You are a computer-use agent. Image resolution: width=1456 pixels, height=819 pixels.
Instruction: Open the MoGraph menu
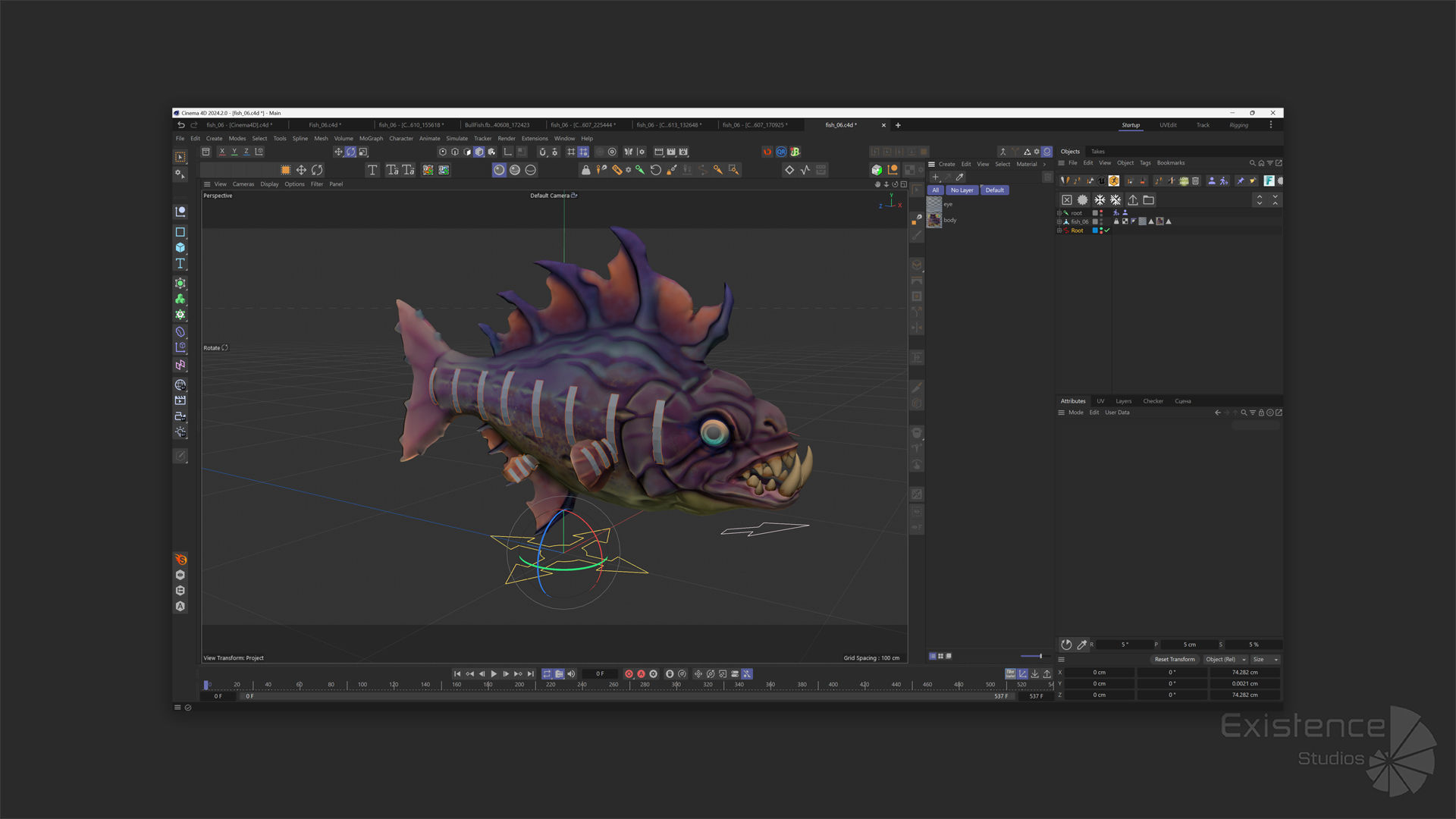371,139
